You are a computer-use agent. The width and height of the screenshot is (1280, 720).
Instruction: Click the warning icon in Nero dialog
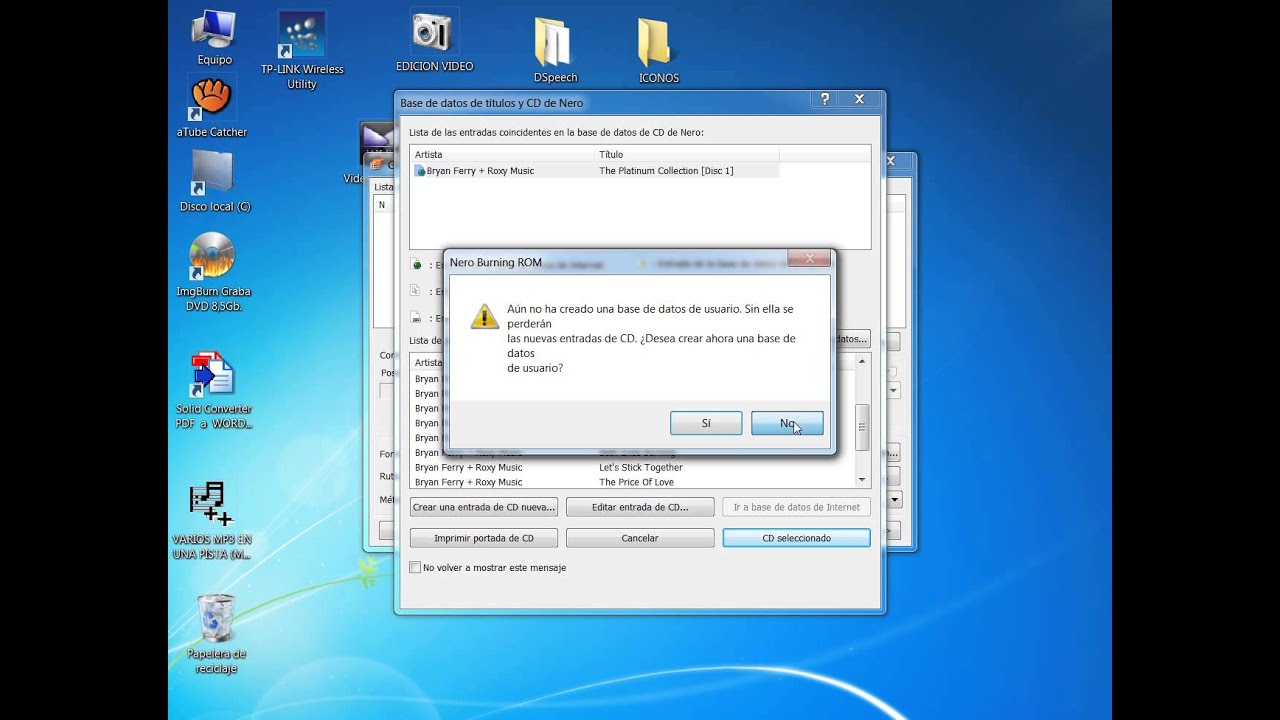pos(484,317)
